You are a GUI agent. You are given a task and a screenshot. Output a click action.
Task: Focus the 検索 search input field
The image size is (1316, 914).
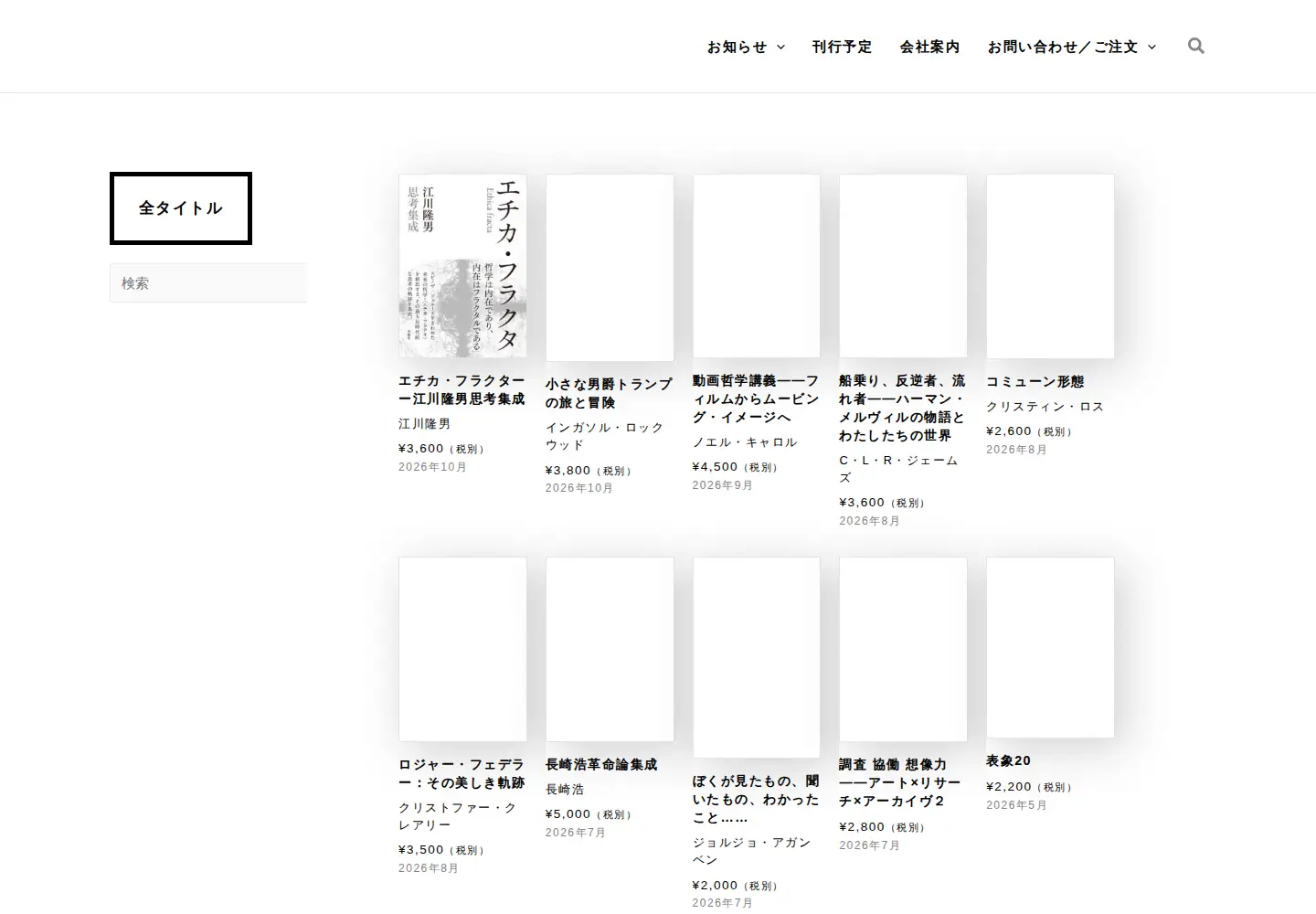tap(208, 283)
